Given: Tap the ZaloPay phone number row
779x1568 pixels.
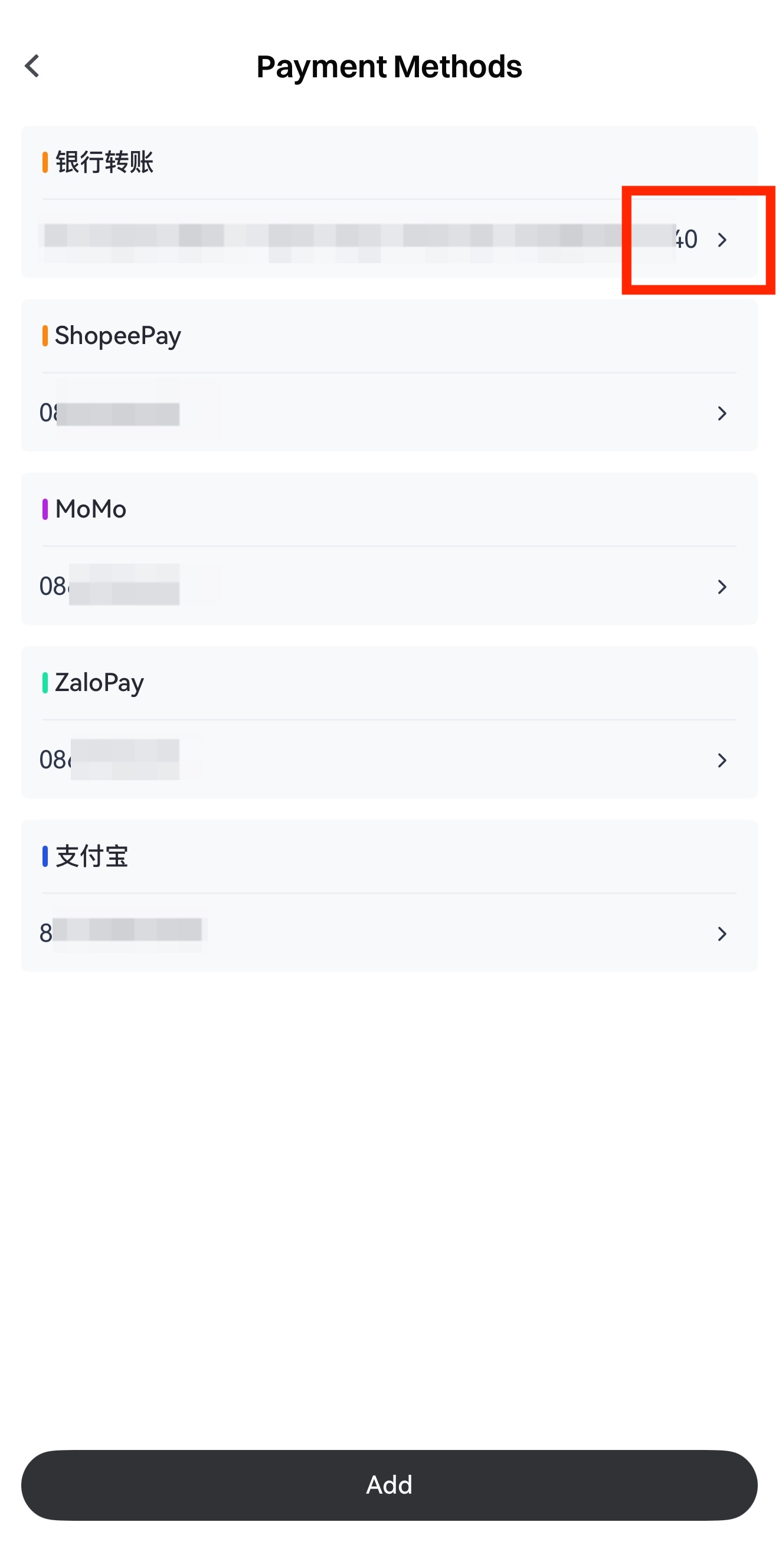Looking at the screenshot, I should tap(110, 760).
